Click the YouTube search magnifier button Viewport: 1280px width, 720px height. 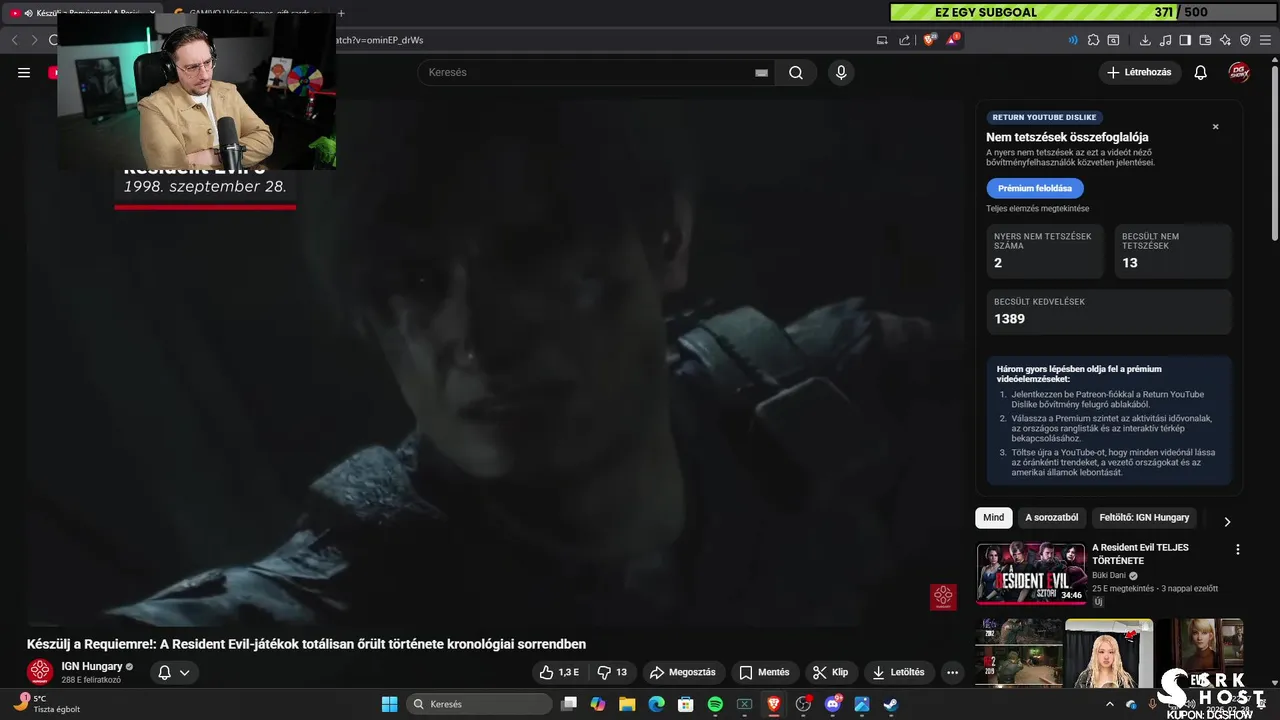tap(796, 72)
